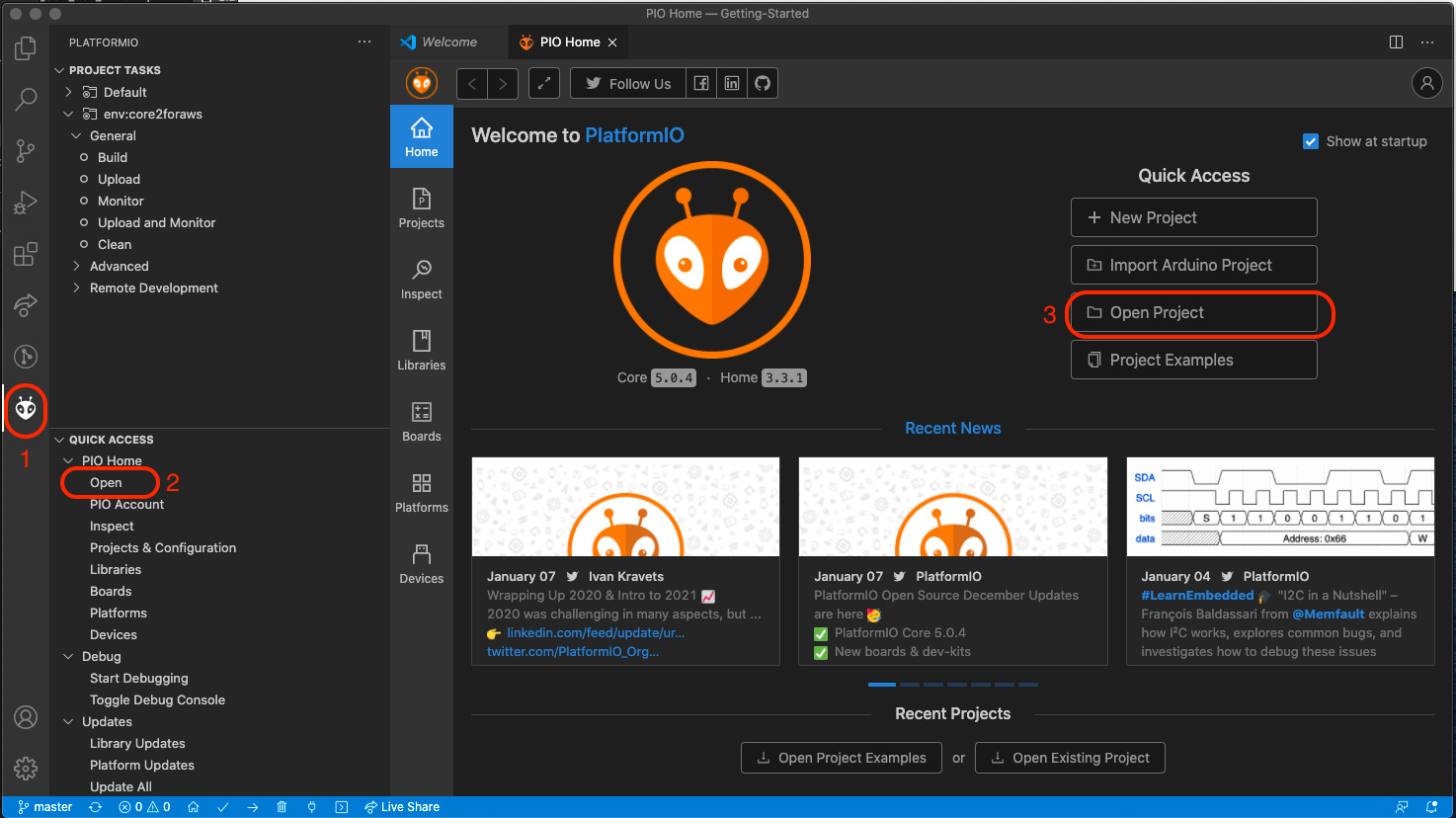
Task: Click the PlatformIO alien icon in activity bar
Action: [x=26, y=408]
